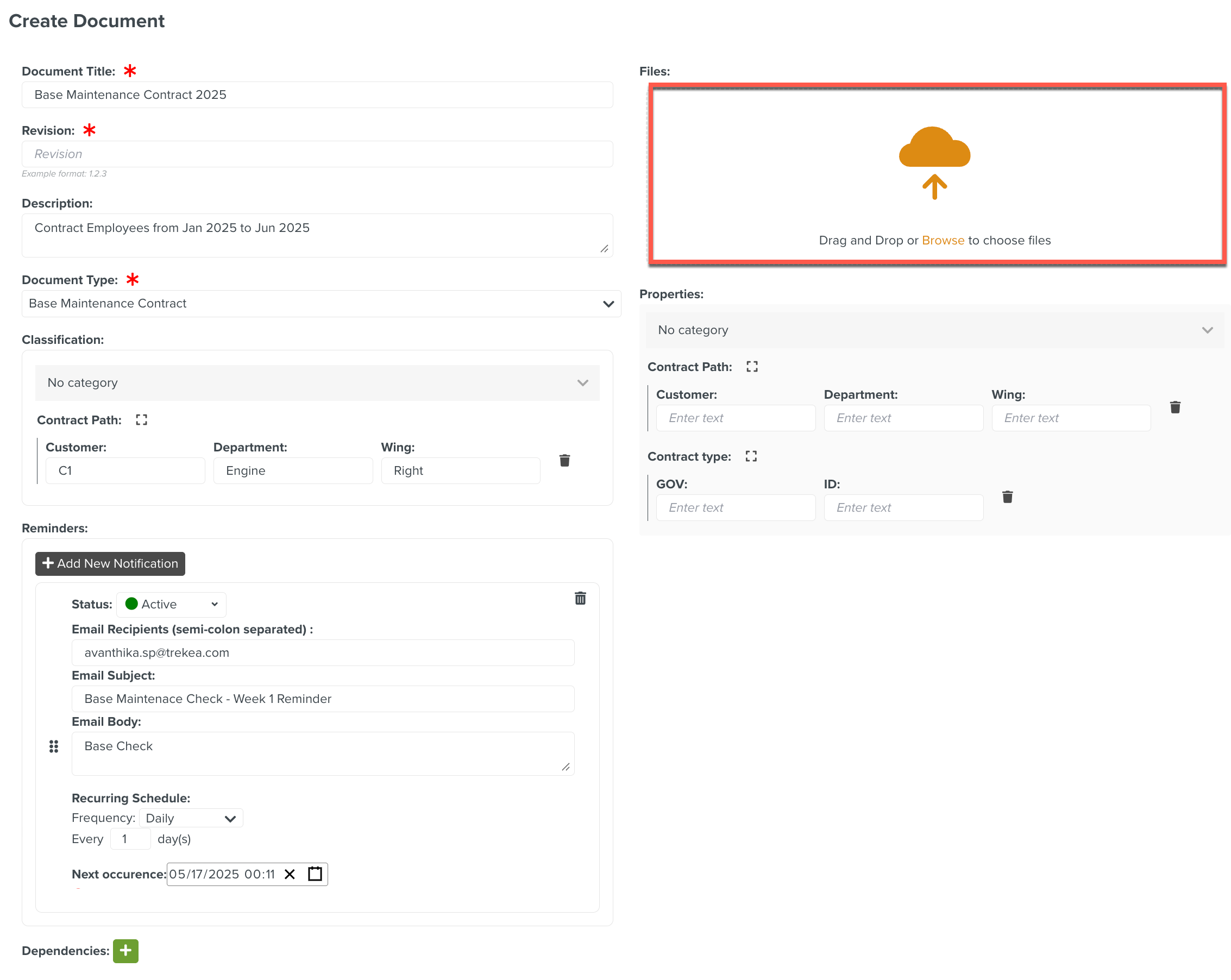Expand Properties No category dropdown
This screenshot has height=980, width=1231.
935,330
